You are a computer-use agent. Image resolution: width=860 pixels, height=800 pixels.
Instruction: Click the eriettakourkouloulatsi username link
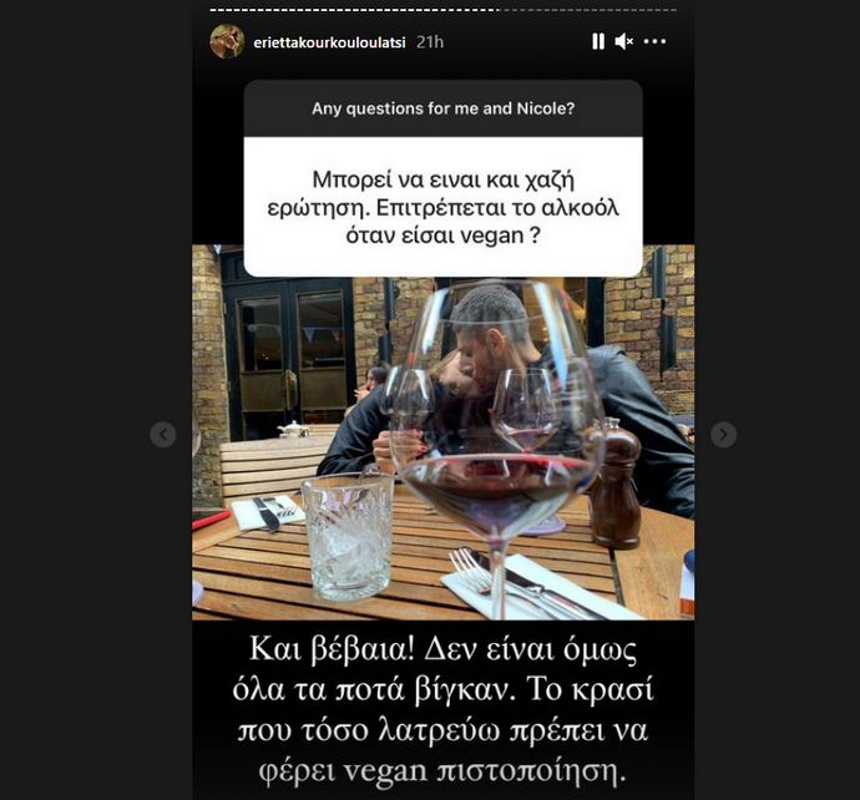point(329,43)
